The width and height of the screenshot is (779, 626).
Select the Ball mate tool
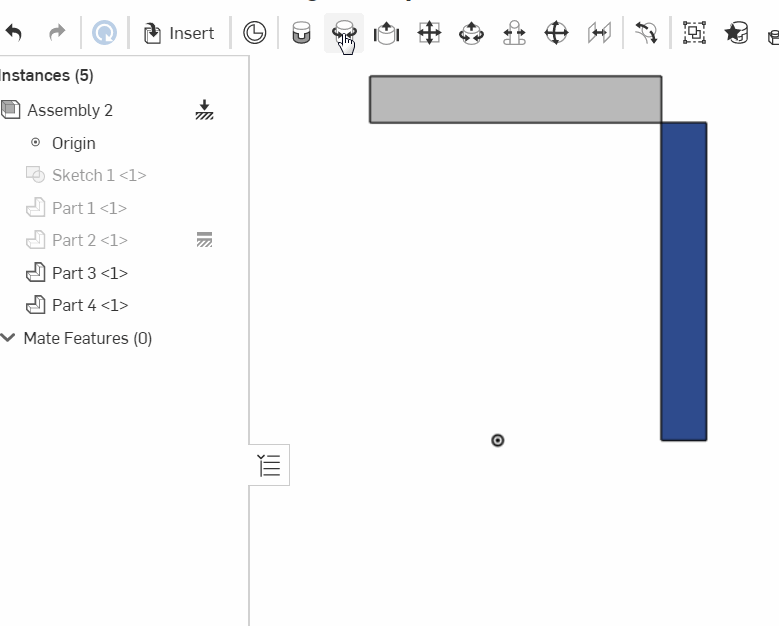point(556,33)
